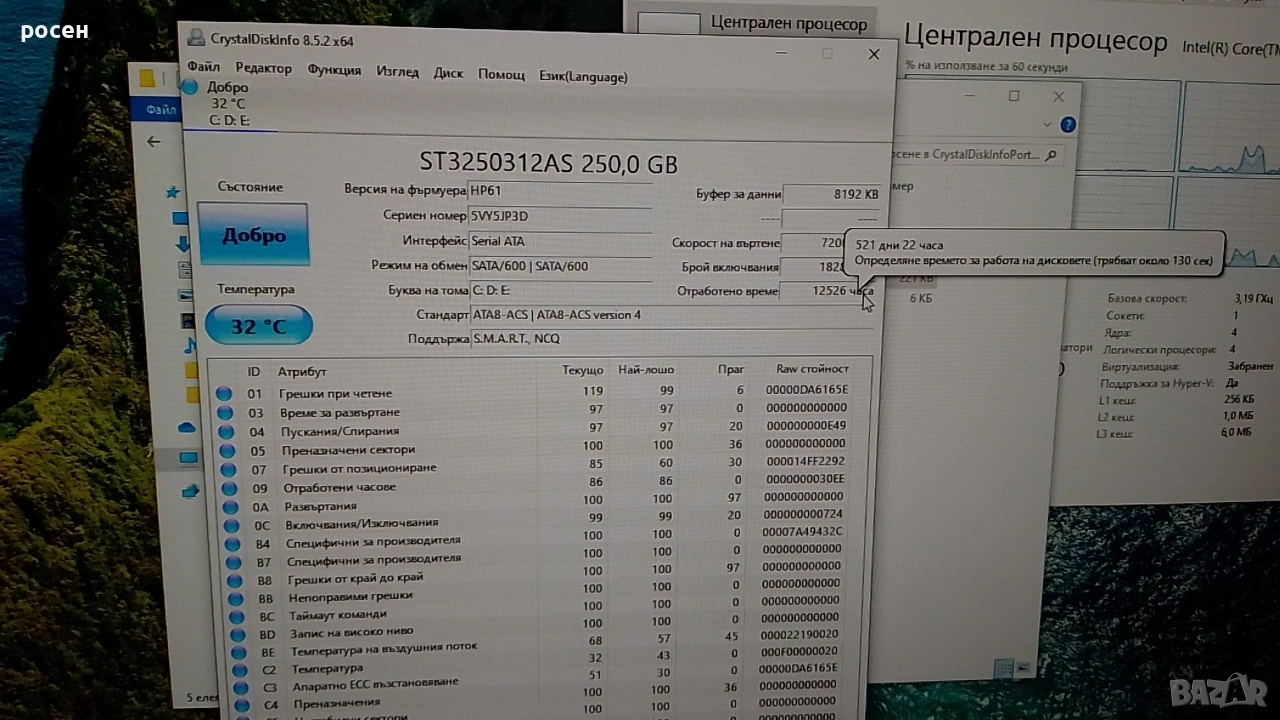Select the disk status icon above C: D: E:
Screen dimensions: 1280x720
tap(190, 88)
